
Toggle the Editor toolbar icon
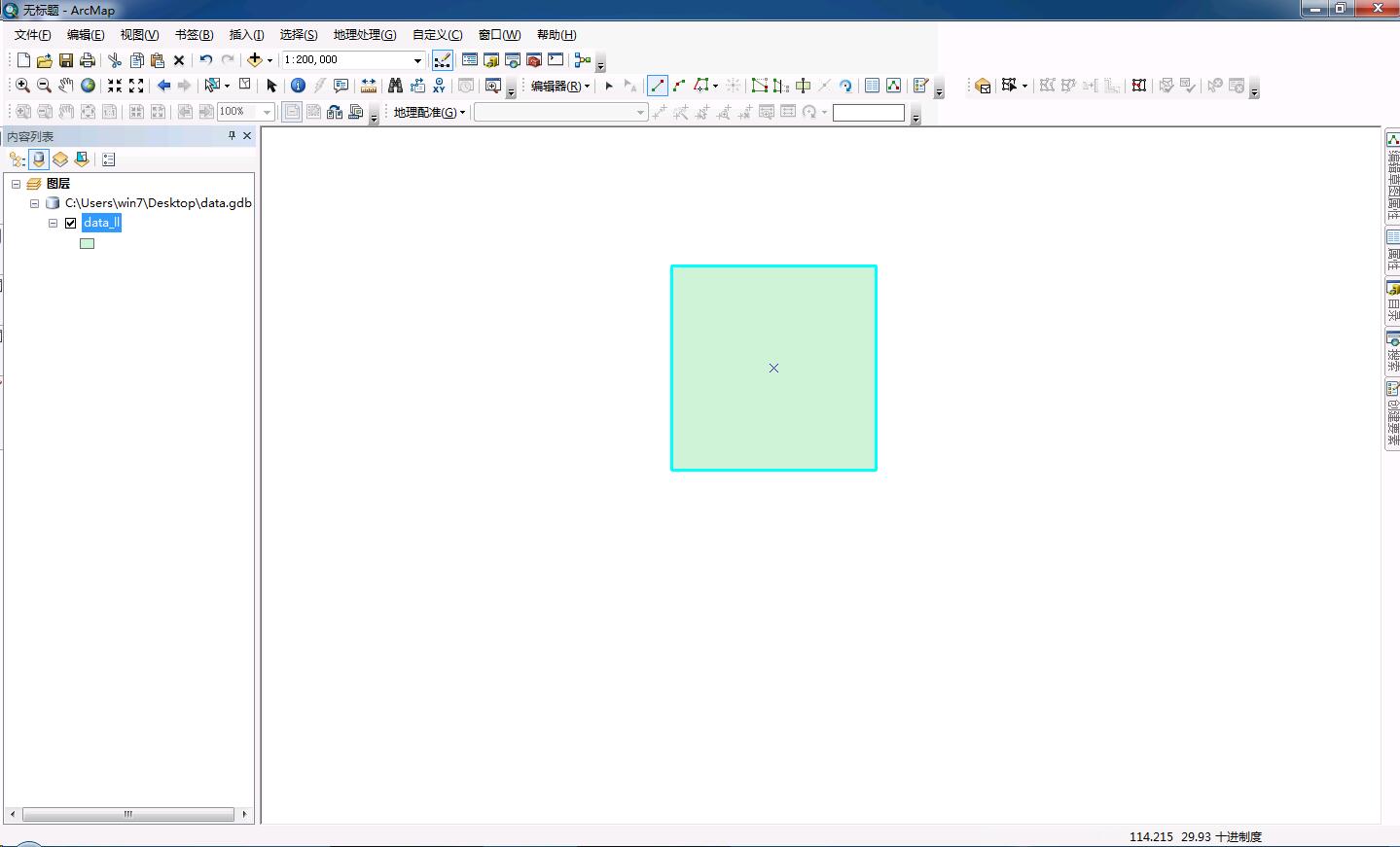pos(443,60)
